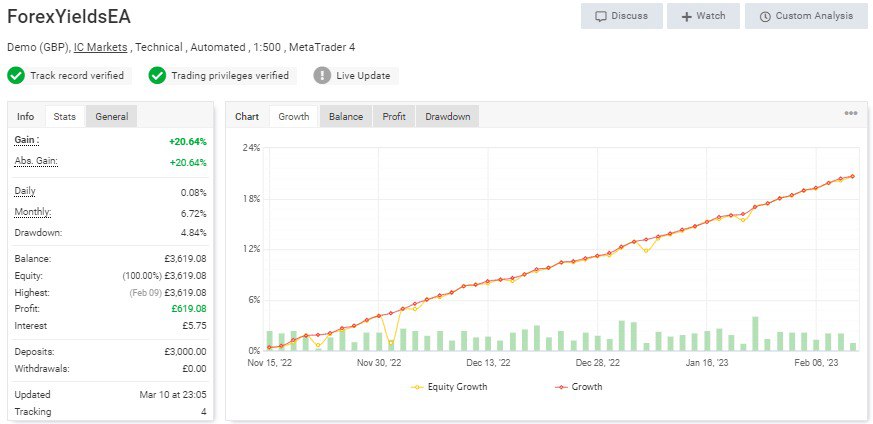Viewport: 873px width, 424px height.
Task: Switch to the Stats tab
Action: 65,117
